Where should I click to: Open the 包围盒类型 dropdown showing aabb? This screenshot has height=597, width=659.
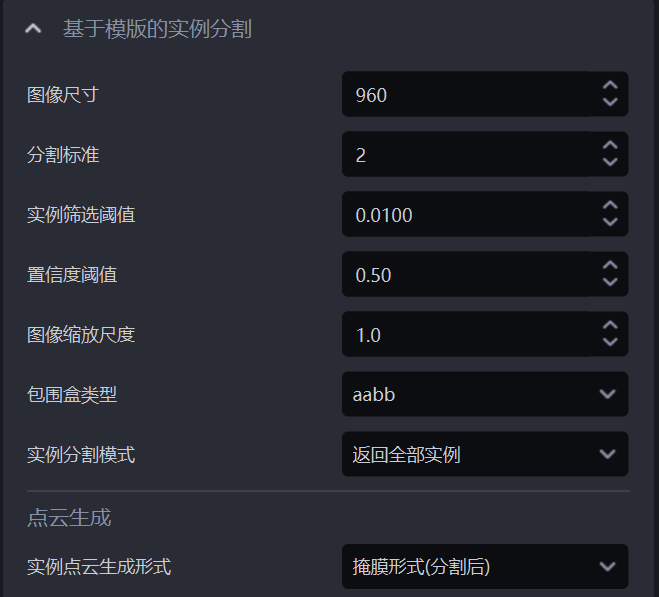[484, 394]
